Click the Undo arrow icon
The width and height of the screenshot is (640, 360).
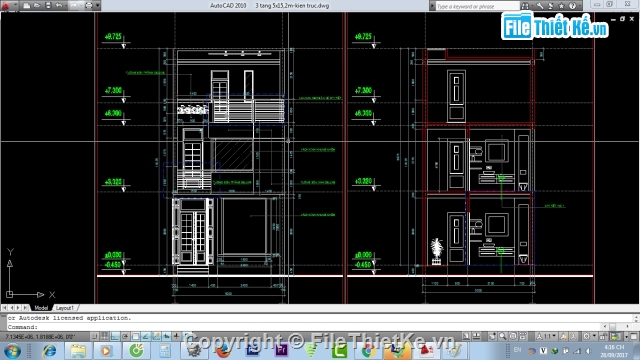click(x=59, y=6)
